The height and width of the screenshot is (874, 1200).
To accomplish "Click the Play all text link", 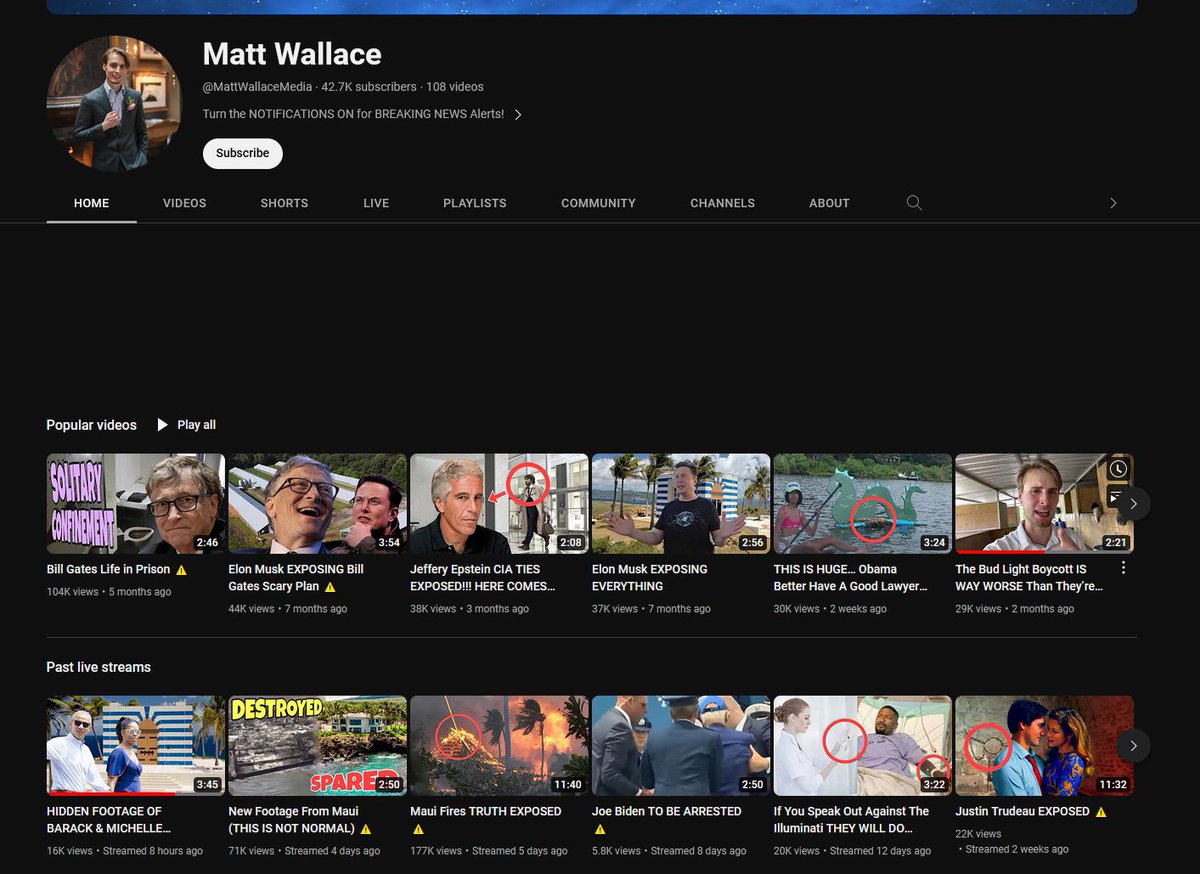I will (x=196, y=425).
